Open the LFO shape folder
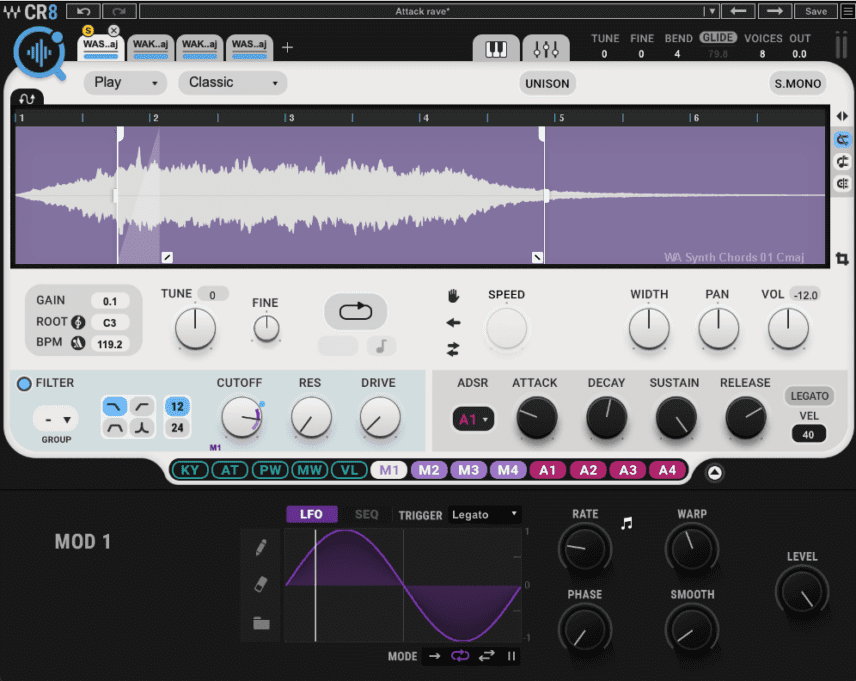856x681 pixels. point(261,623)
